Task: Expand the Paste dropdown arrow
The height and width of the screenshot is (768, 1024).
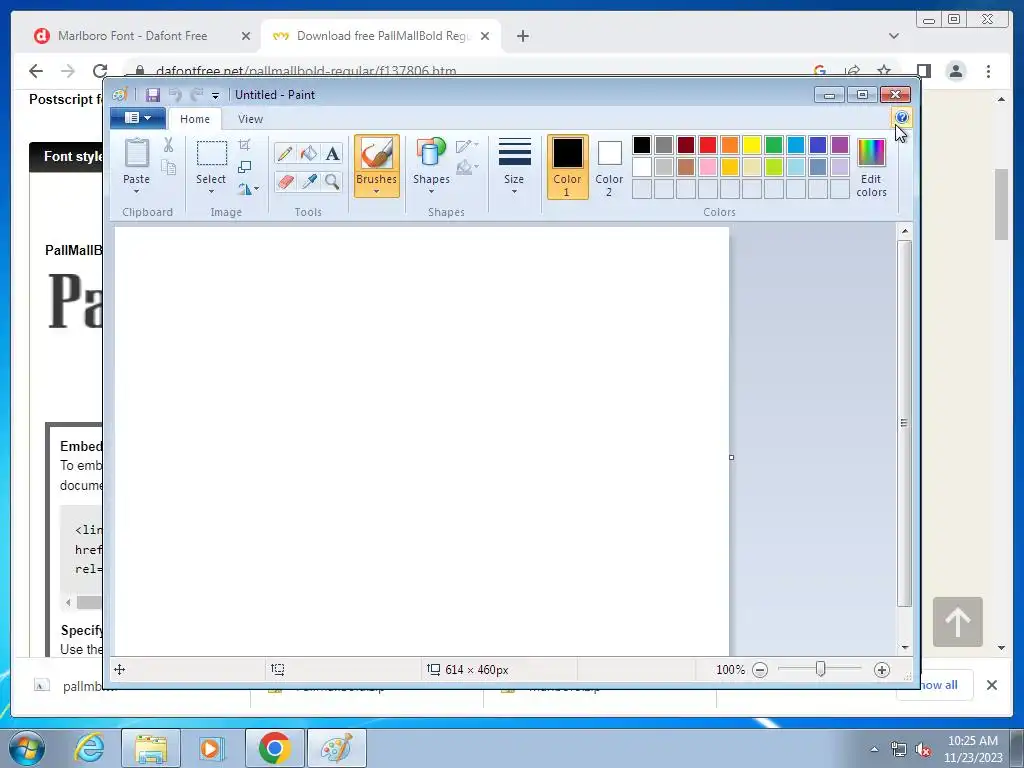Action: 136,191
